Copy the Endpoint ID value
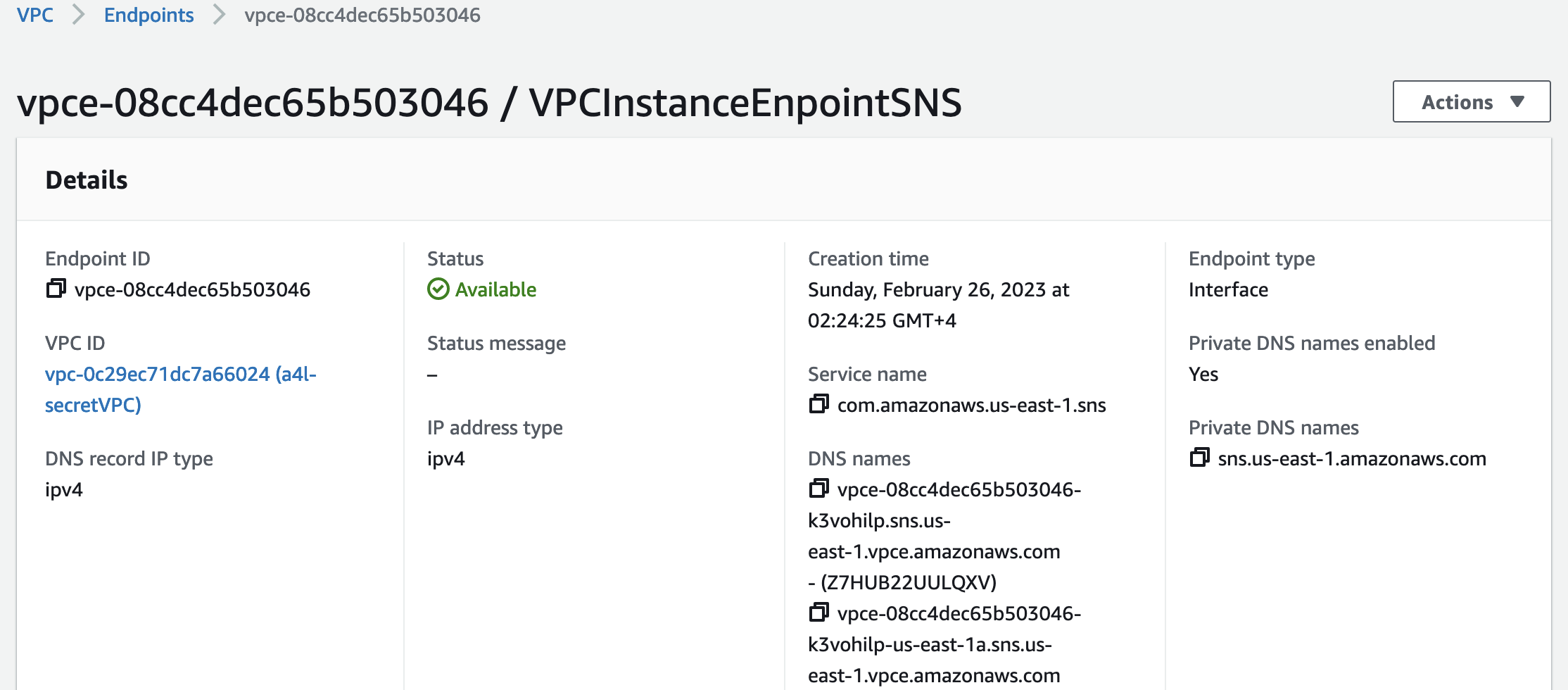Image resolution: width=1568 pixels, height=690 pixels. 56,289
